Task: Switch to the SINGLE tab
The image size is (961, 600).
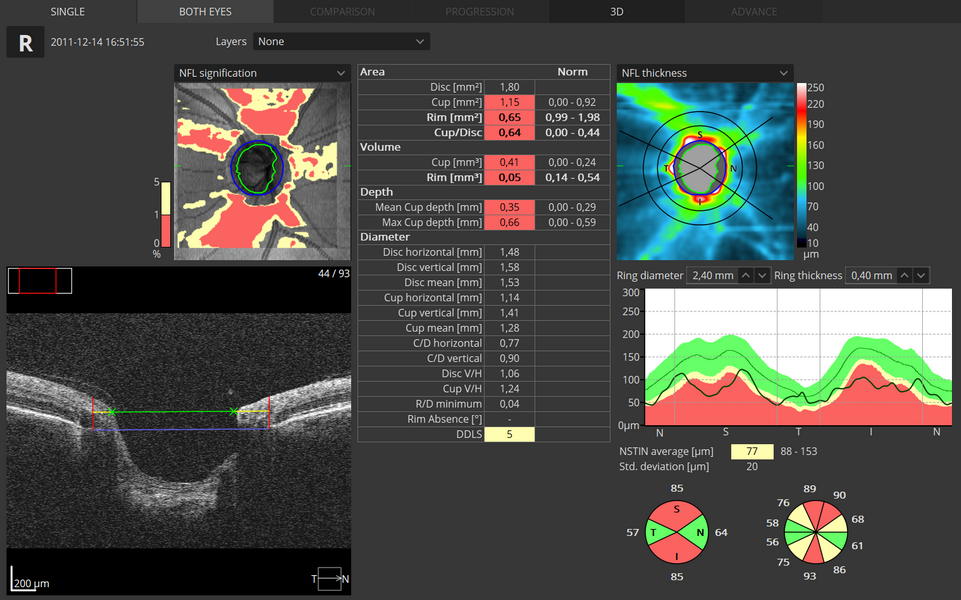Action: [x=68, y=12]
